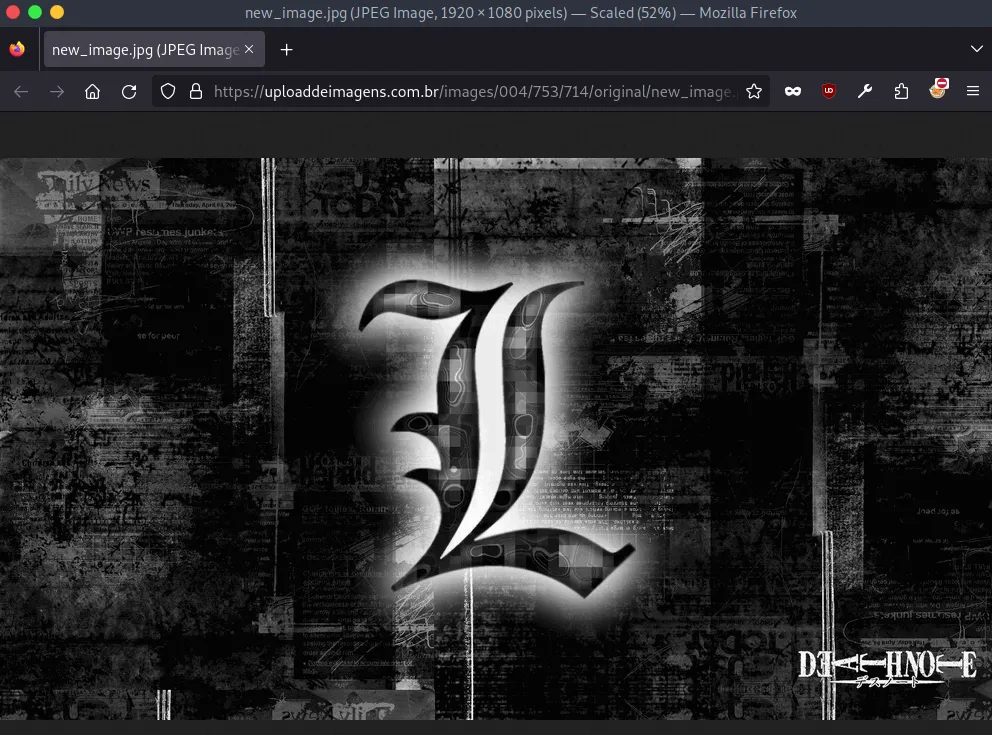Open the Firefox hamburger application menu
Image resolution: width=992 pixels, height=735 pixels.
coord(973,91)
